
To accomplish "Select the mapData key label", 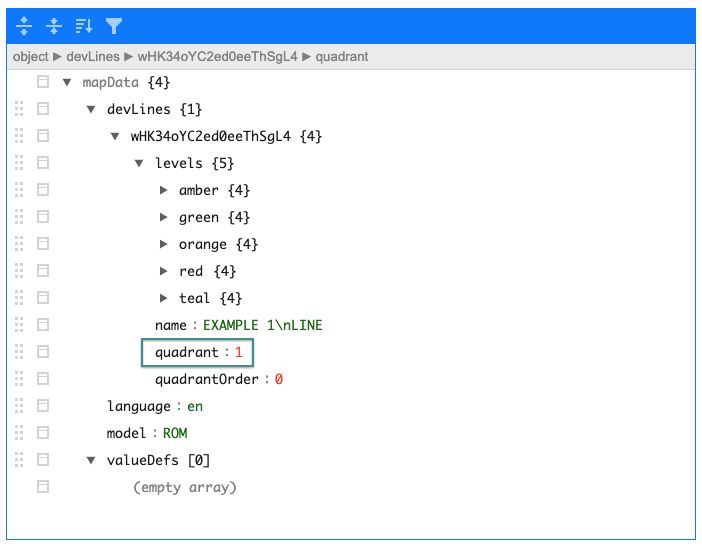I will (111, 82).
